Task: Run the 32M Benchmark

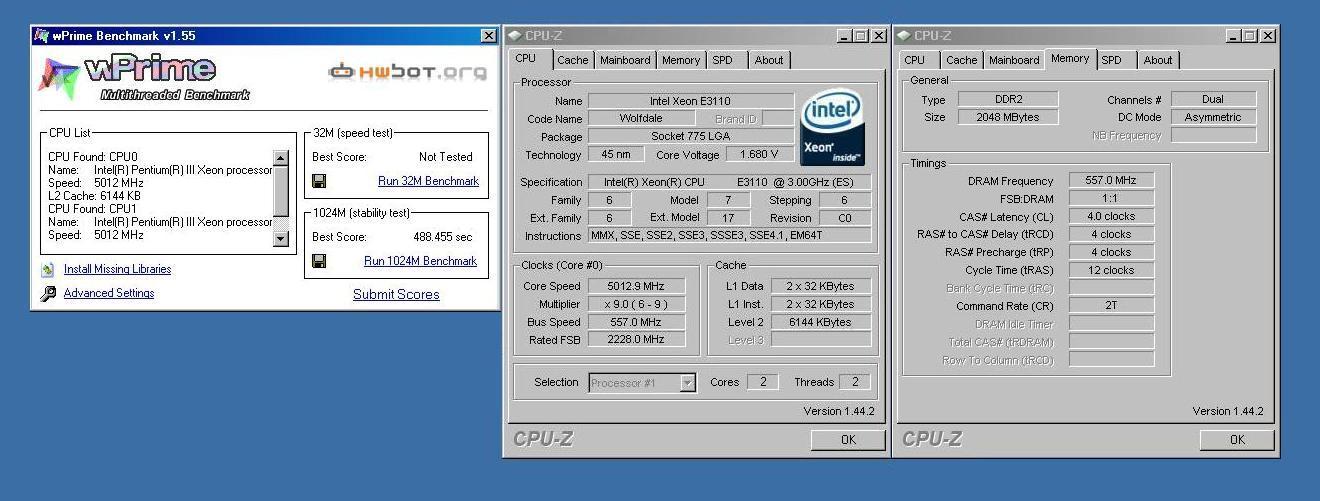Action: tap(428, 181)
